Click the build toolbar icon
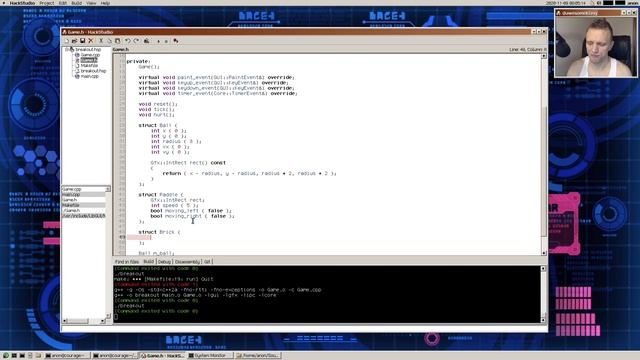Screen dimensions: 640x360 (147, 41)
